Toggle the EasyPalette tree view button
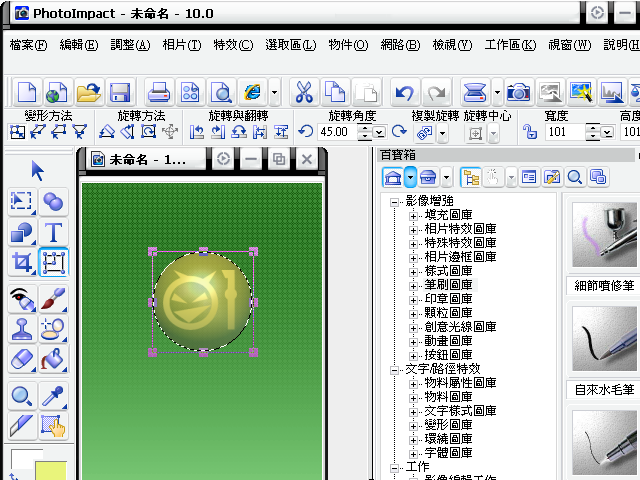The width and height of the screenshot is (640, 480). [x=471, y=178]
